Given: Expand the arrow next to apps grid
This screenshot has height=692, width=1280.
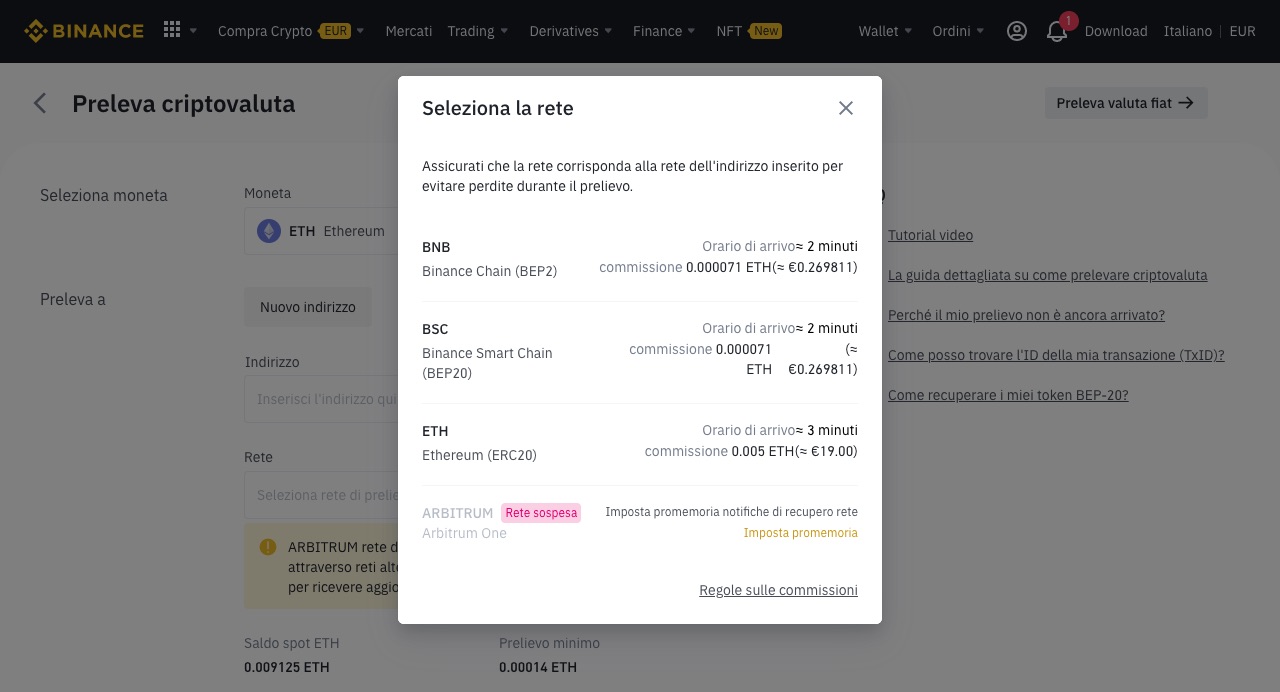Looking at the screenshot, I should (x=193, y=31).
